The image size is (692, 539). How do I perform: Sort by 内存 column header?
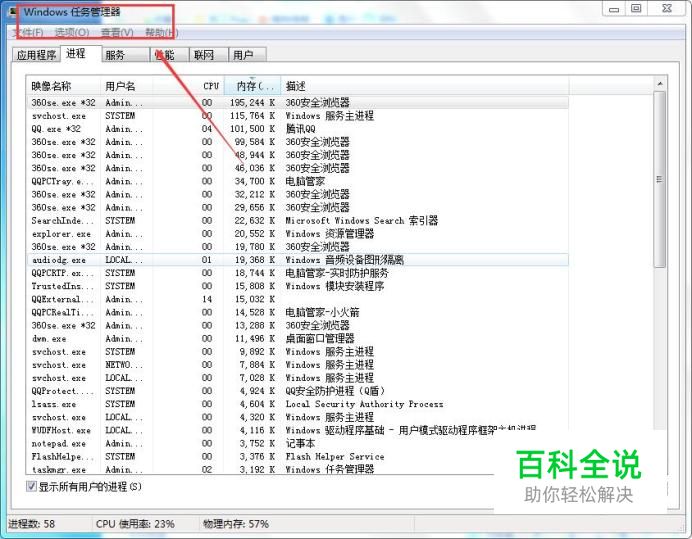[x=252, y=86]
